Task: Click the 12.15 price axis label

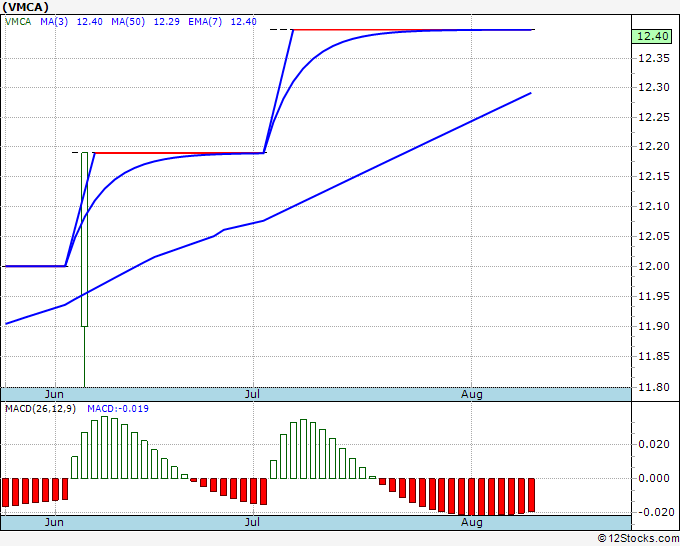Action: 654,177
